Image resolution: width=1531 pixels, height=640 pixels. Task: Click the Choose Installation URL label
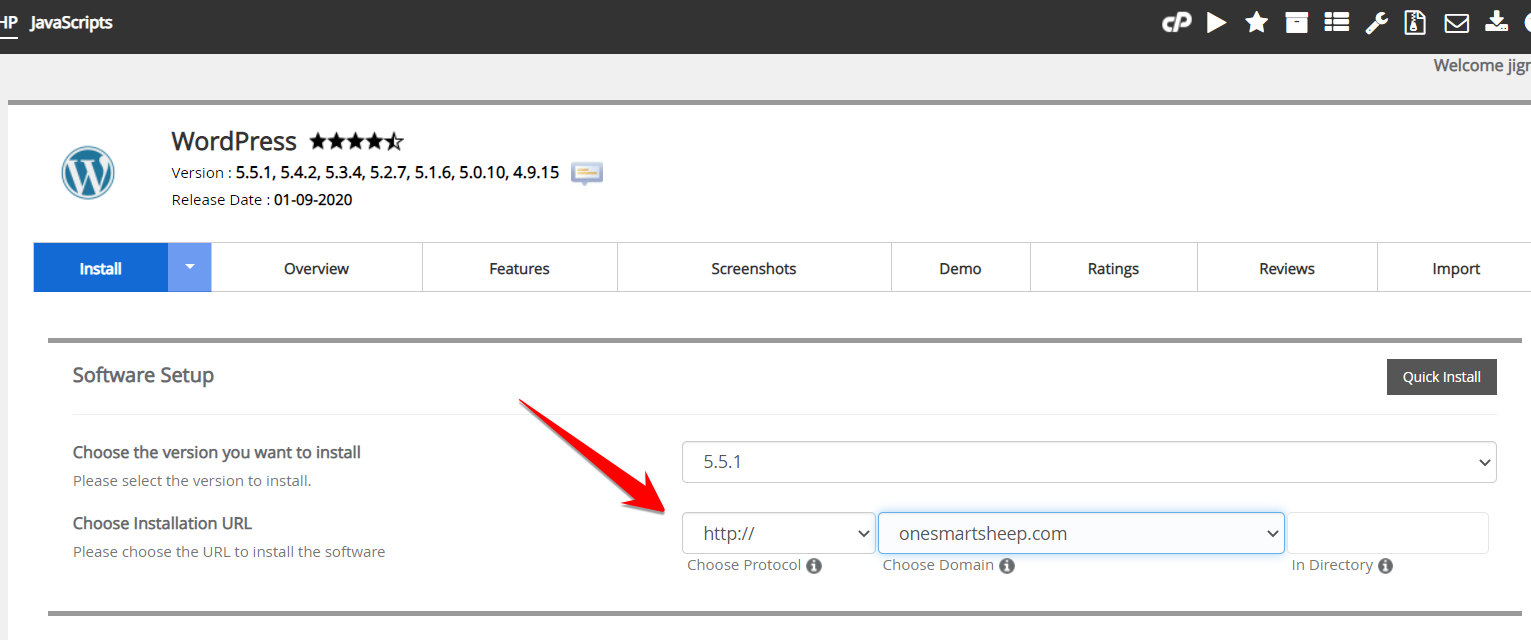click(x=162, y=523)
